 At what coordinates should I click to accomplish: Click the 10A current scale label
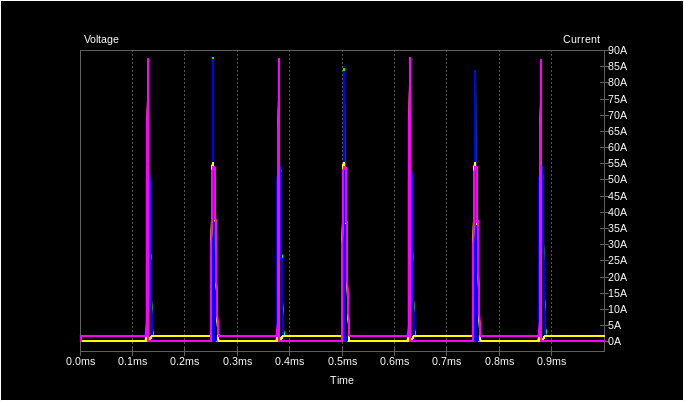pos(617,309)
